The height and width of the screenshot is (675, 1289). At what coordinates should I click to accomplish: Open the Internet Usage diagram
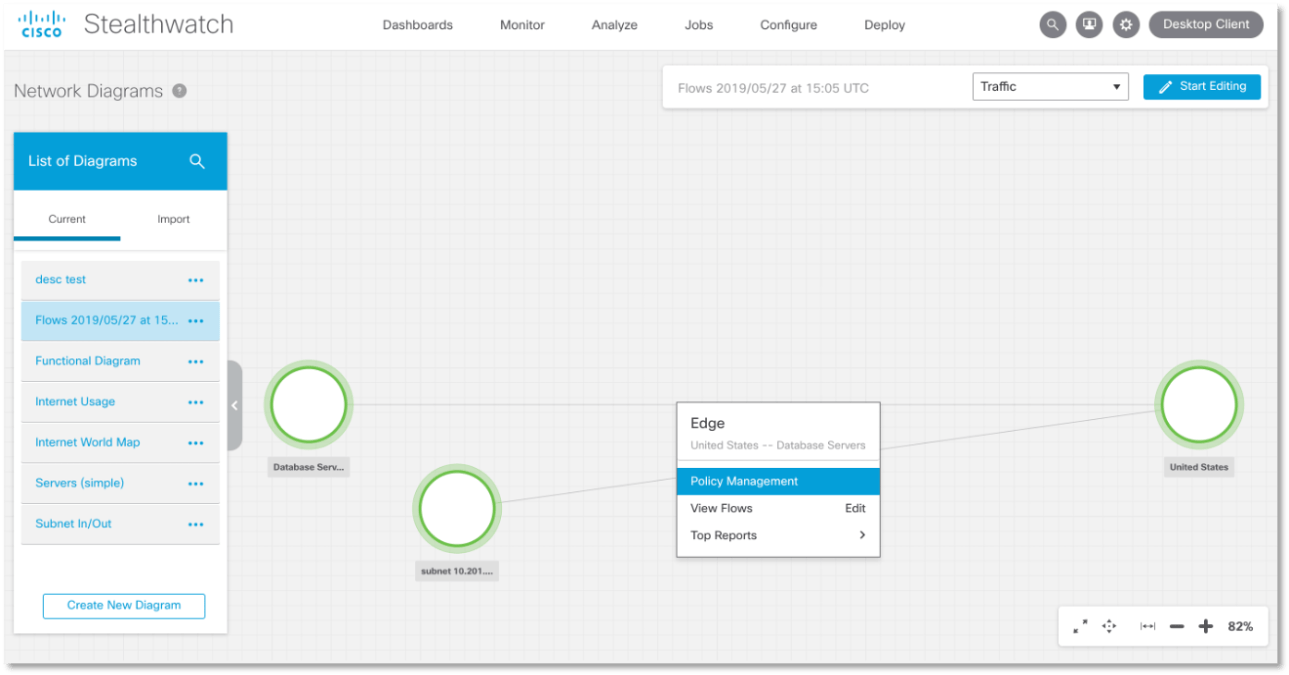[x=75, y=402]
